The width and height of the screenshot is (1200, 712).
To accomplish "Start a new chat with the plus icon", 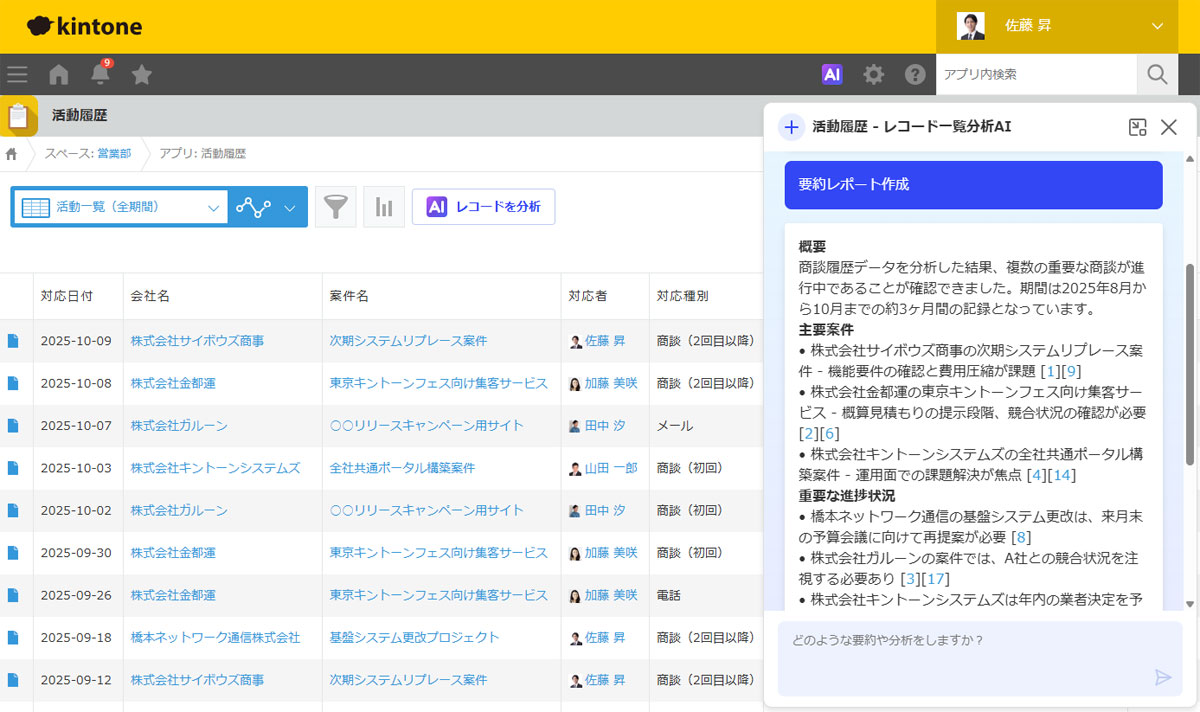I will pyautogui.click(x=792, y=127).
